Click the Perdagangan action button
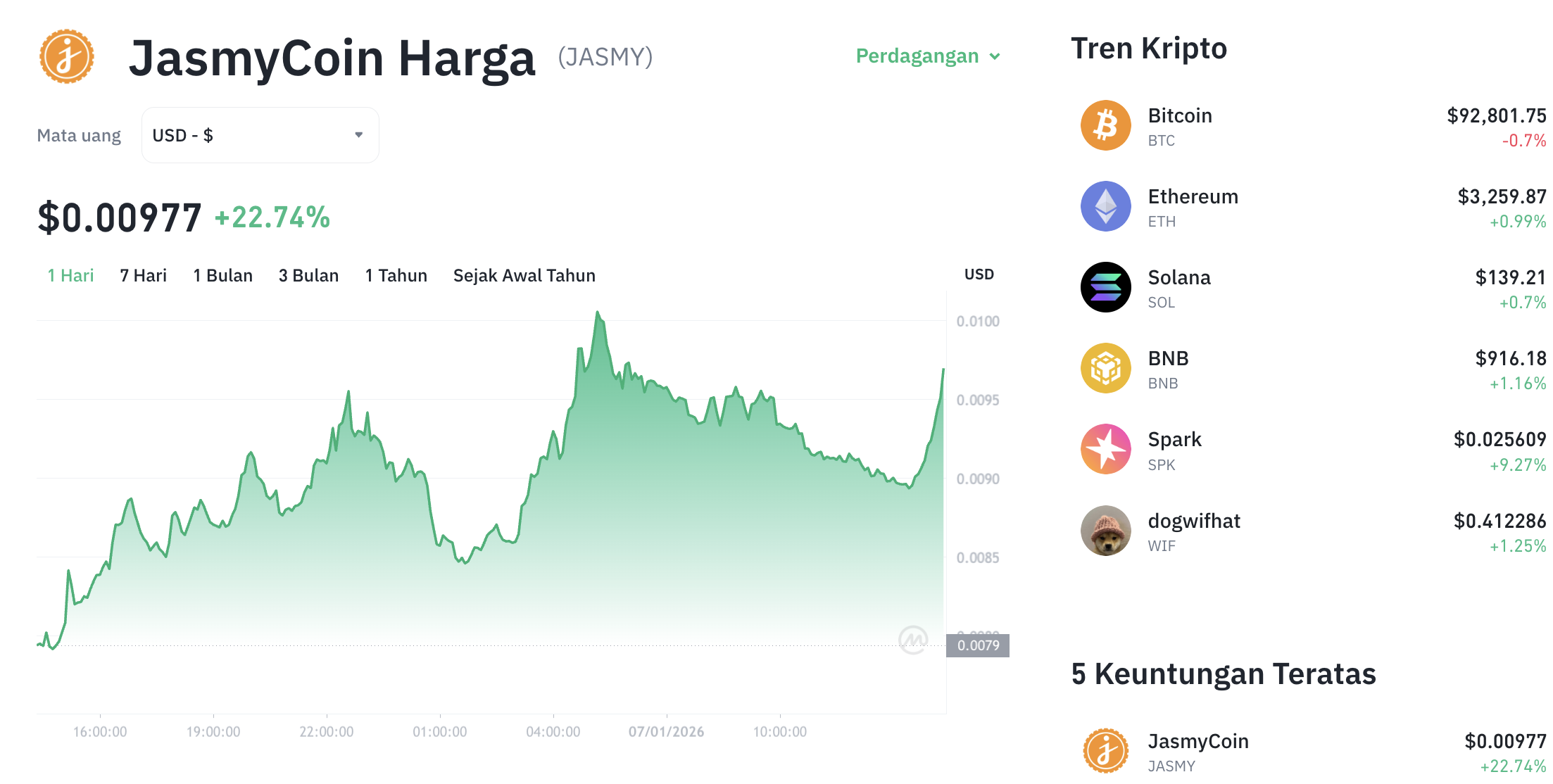Image resolution: width=1553 pixels, height=784 pixels. [x=917, y=56]
